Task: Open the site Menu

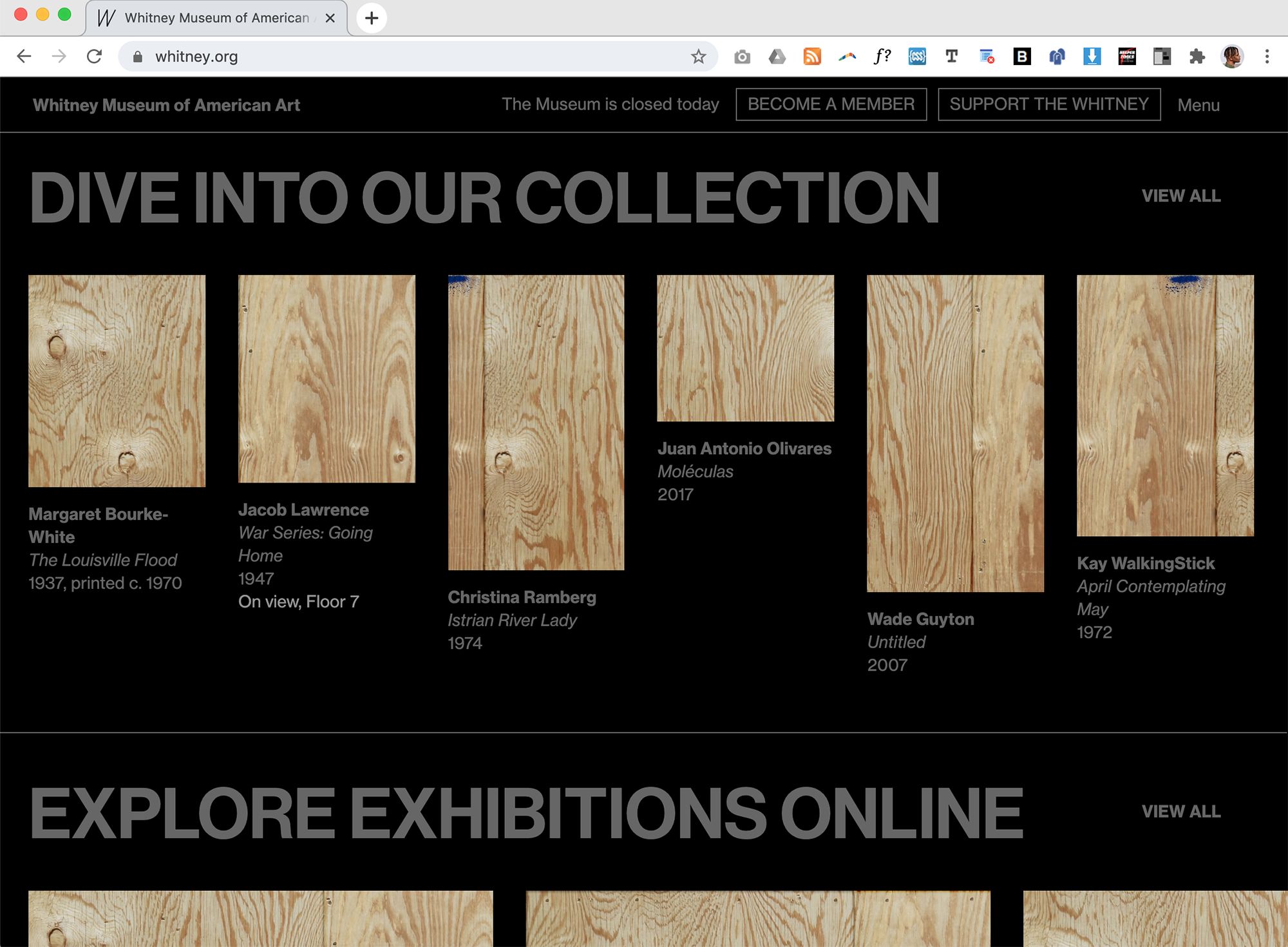Action: point(1198,105)
